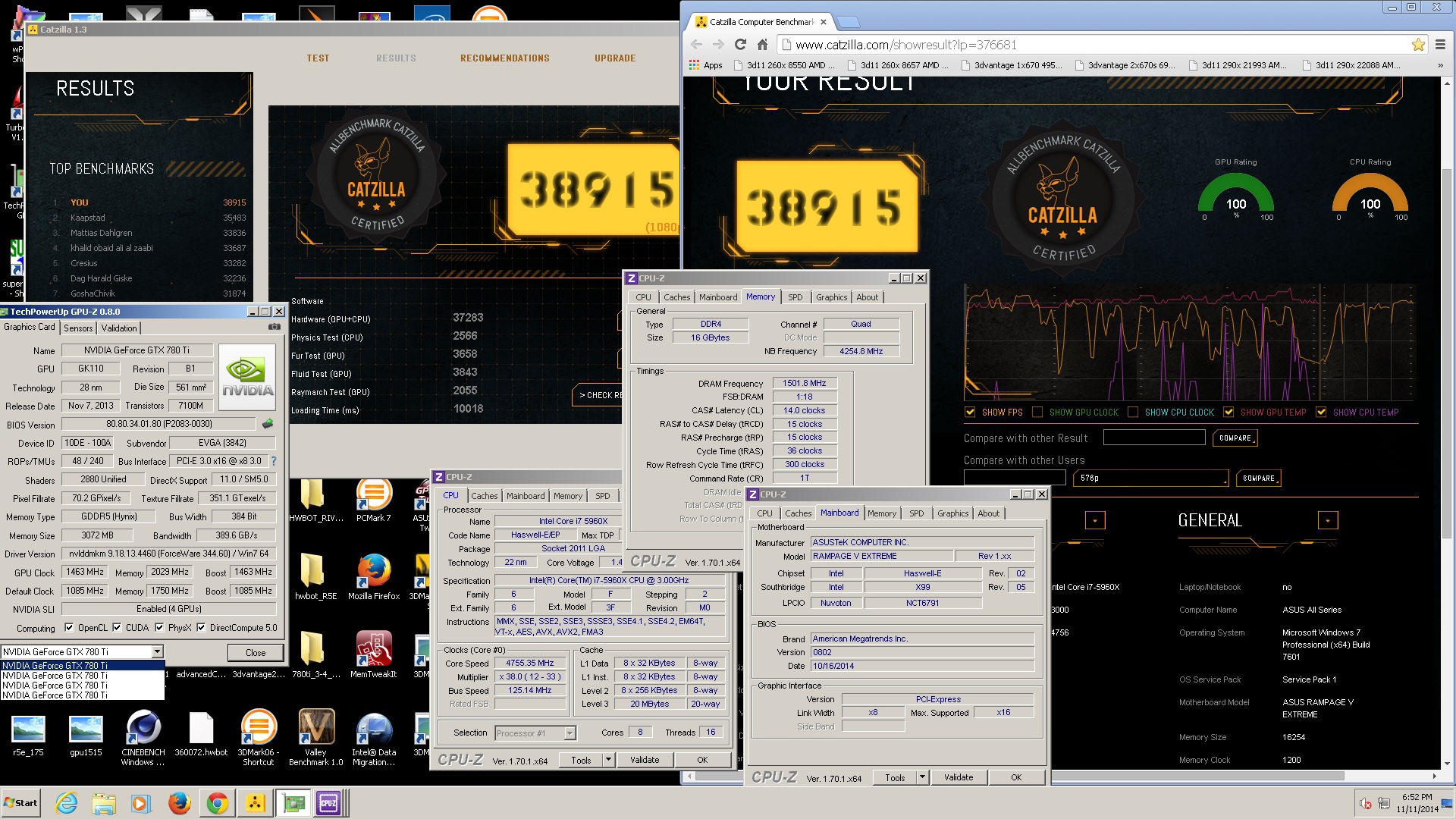Toggle the DirectCompute 5.0 checkbox
Image resolution: width=1456 pixels, height=819 pixels.
(x=201, y=627)
